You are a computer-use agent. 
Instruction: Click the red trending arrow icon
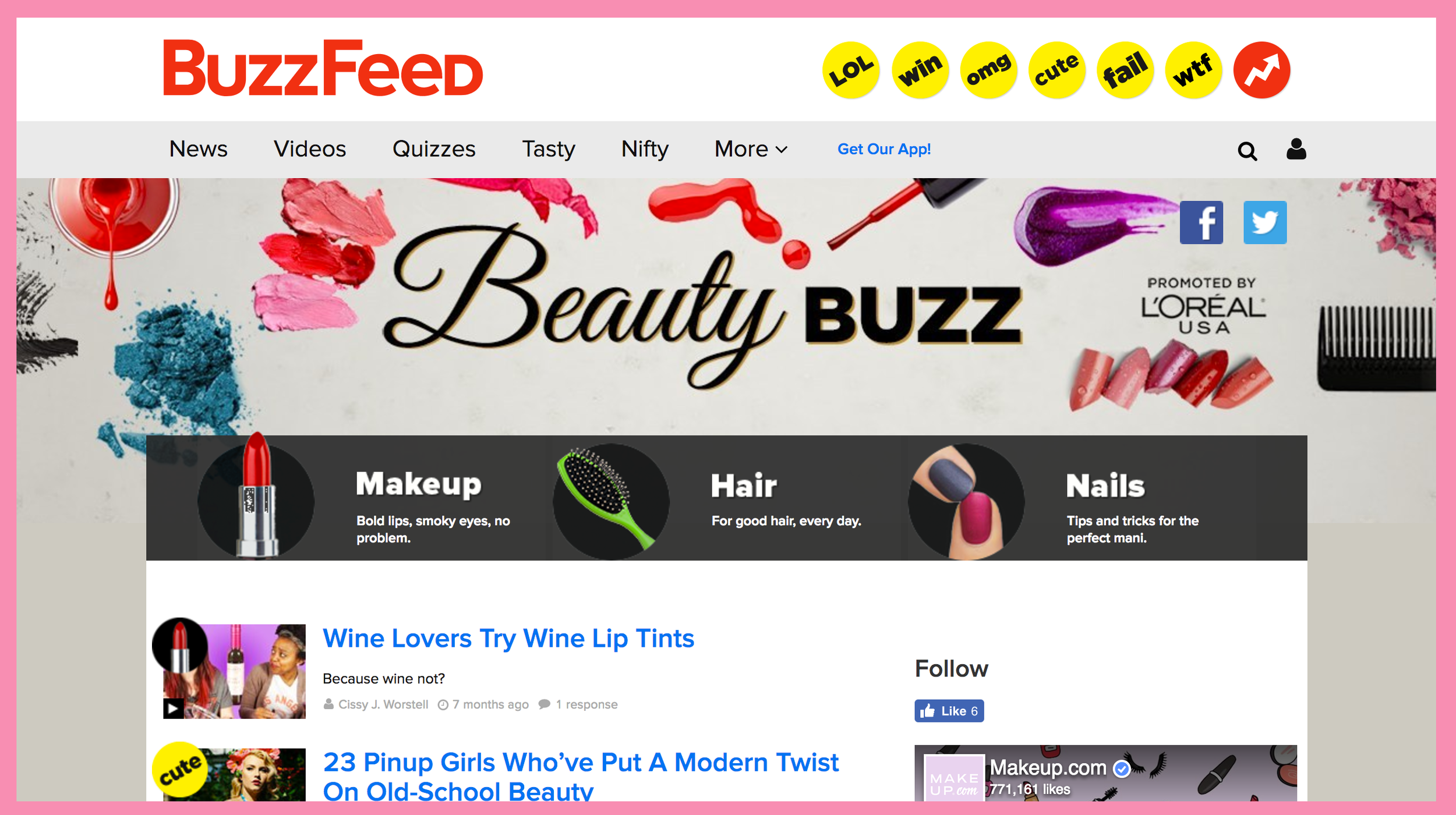[x=1261, y=70]
